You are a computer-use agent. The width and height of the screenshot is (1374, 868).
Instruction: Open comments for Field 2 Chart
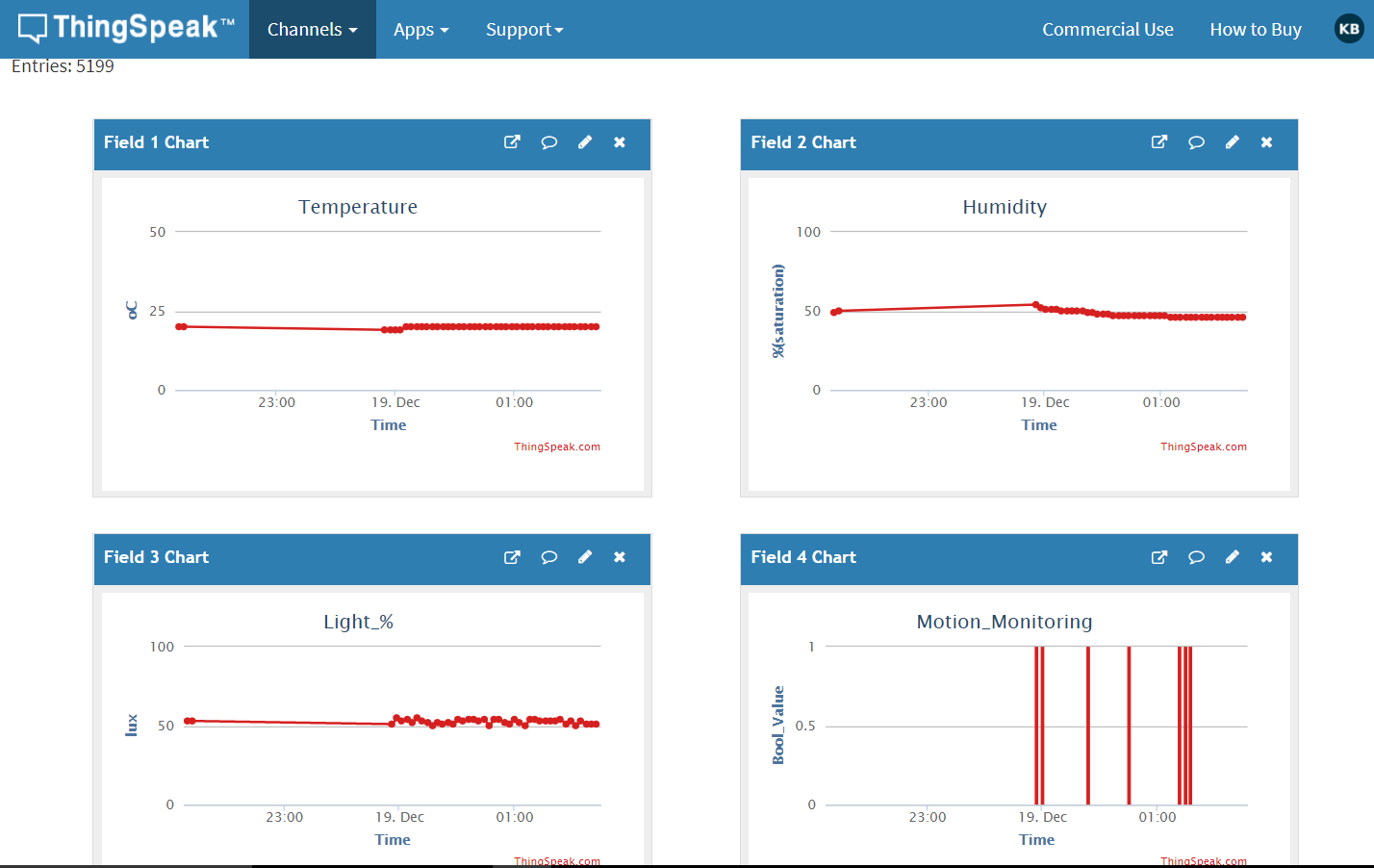tap(1196, 142)
